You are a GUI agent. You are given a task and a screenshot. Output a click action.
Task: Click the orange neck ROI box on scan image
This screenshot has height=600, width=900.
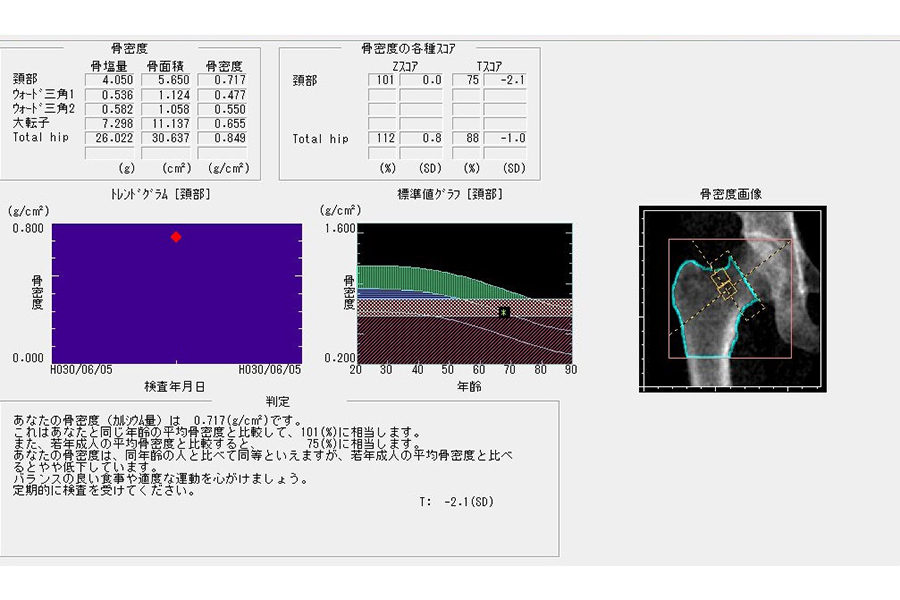click(724, 284)
